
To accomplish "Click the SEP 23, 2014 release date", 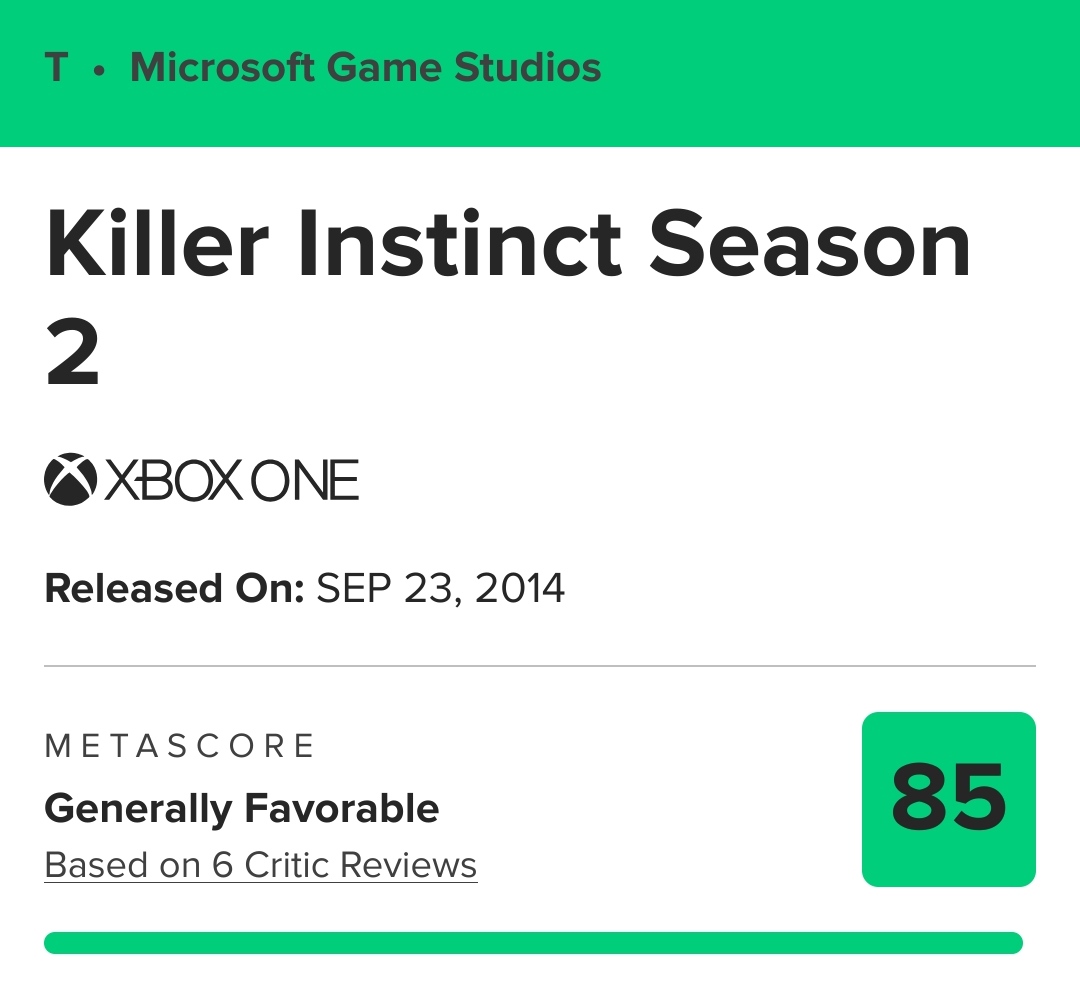I will click(441, 588).
